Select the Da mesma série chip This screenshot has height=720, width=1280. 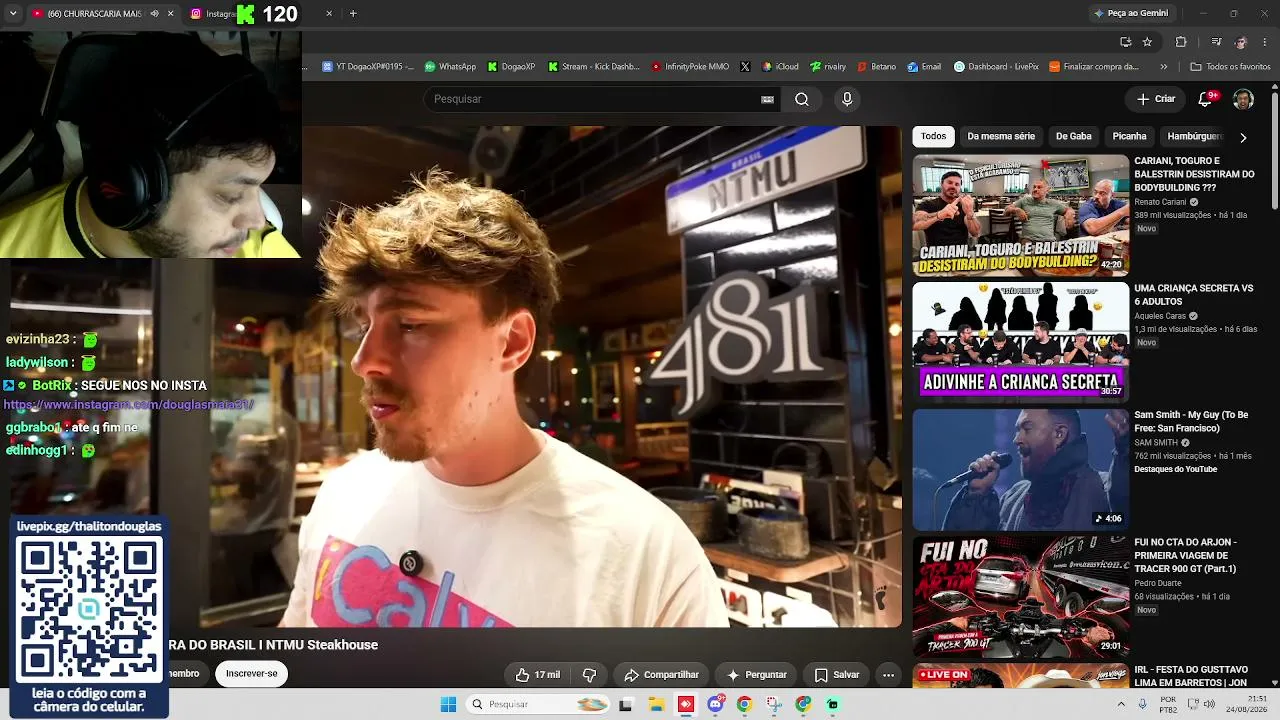1001,136
